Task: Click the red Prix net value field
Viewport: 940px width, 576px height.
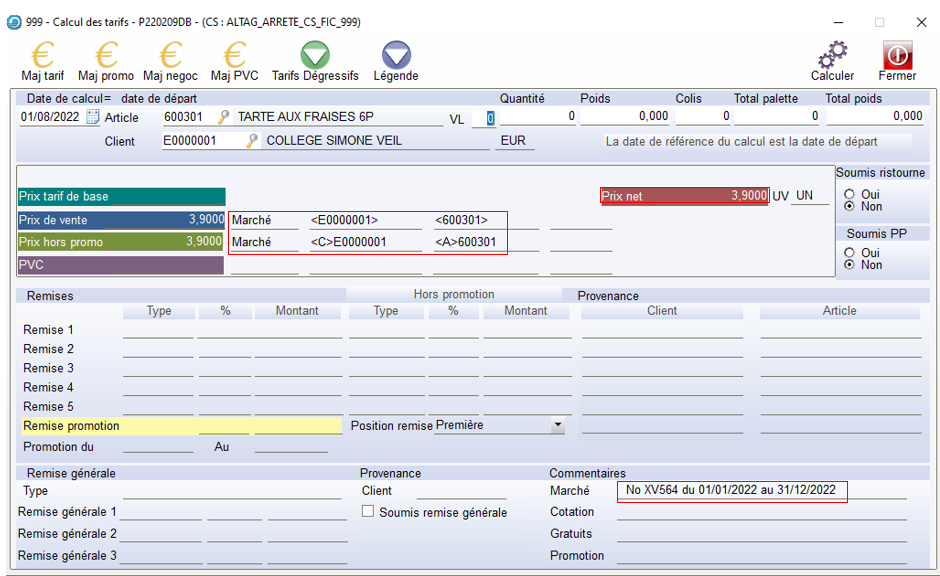Action: coord(685,196)
